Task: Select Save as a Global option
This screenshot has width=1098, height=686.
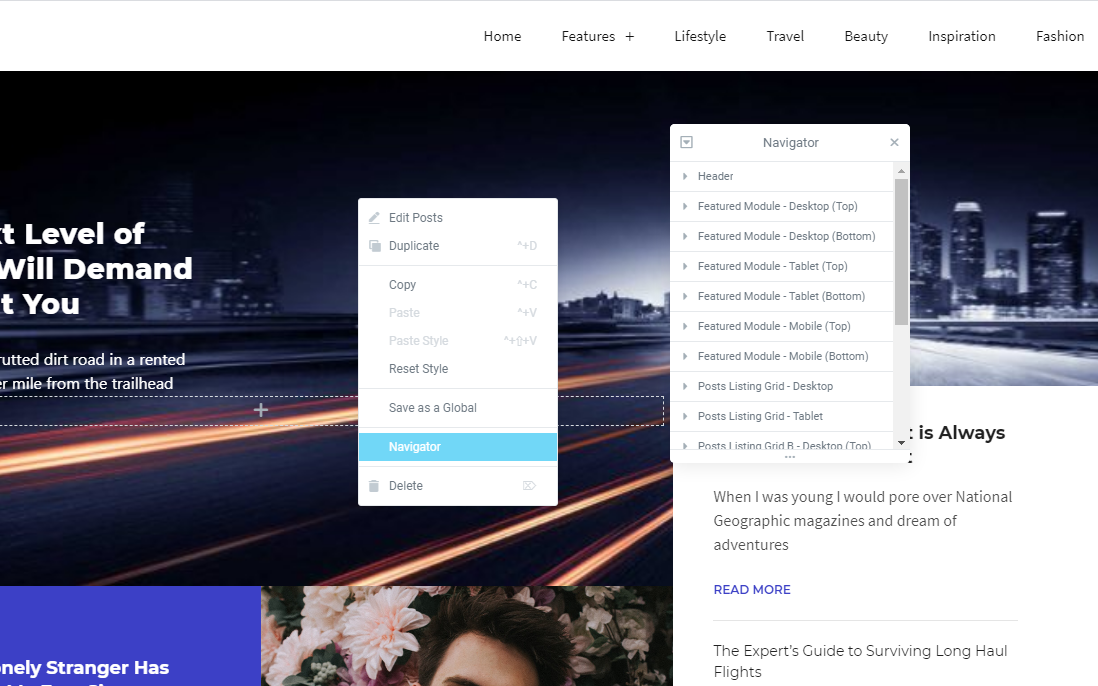Action: coord(458,408)
